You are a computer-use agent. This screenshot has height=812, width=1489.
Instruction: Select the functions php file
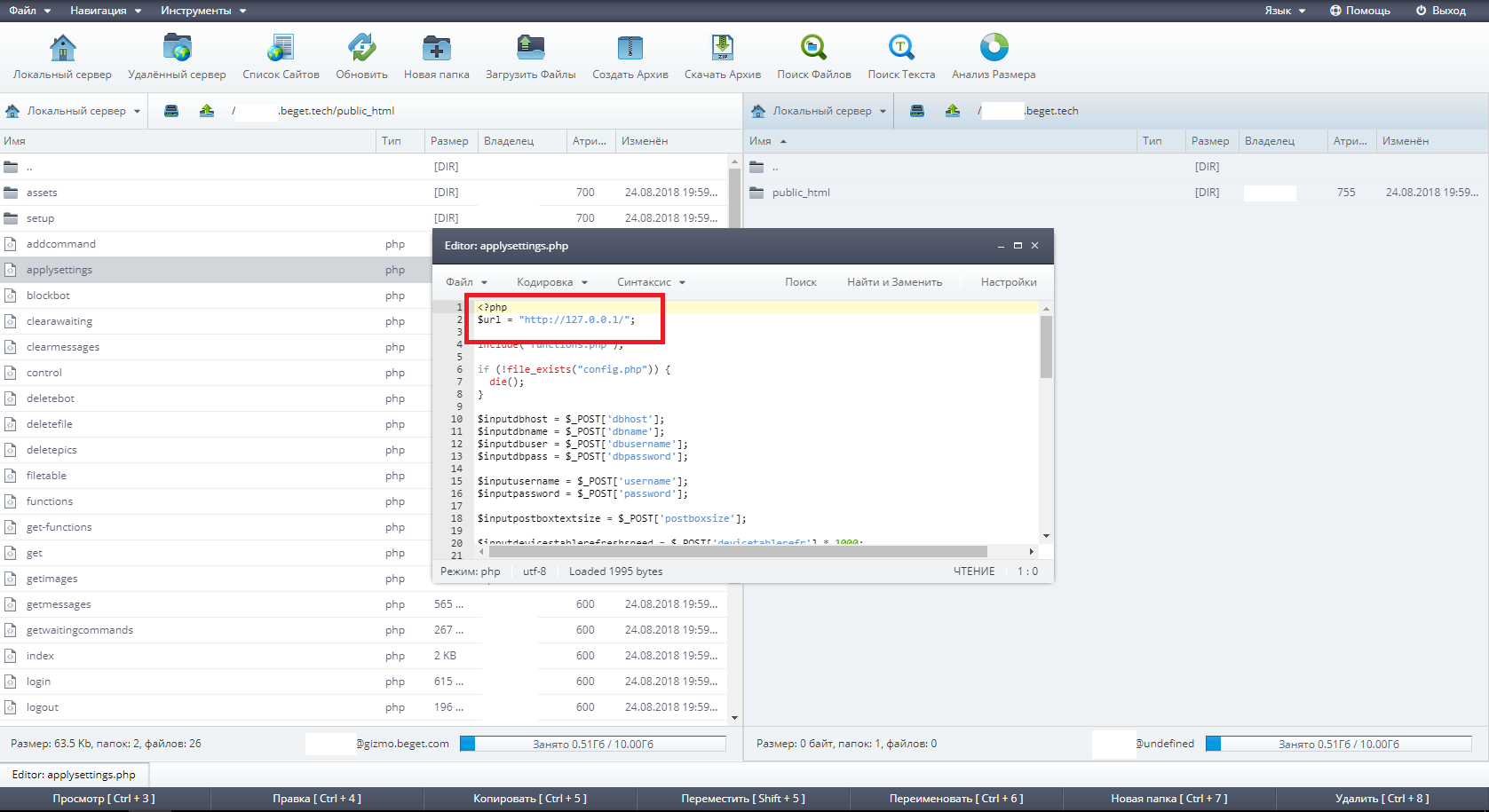[x=50, y=501]
